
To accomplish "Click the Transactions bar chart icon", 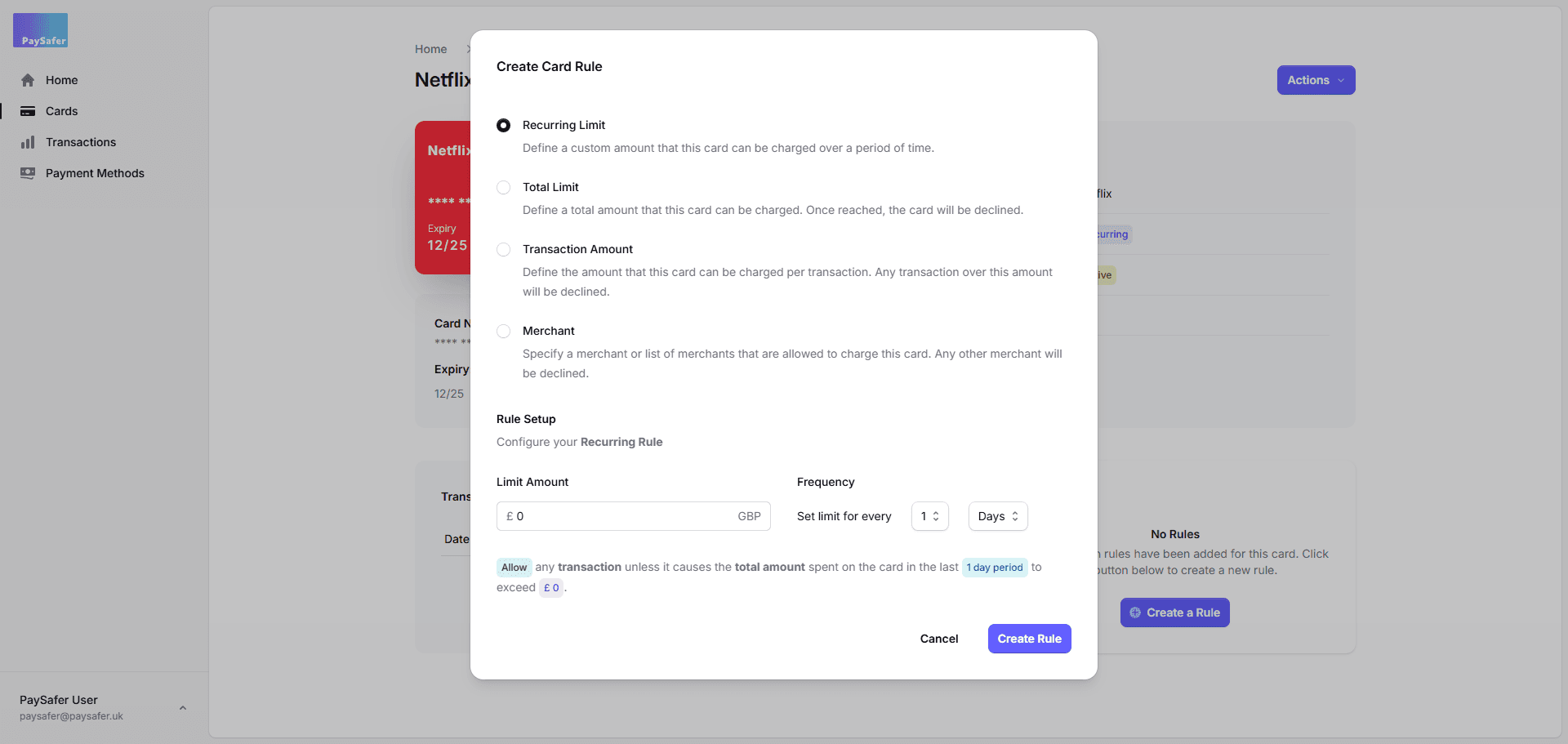I will point(28,142).
